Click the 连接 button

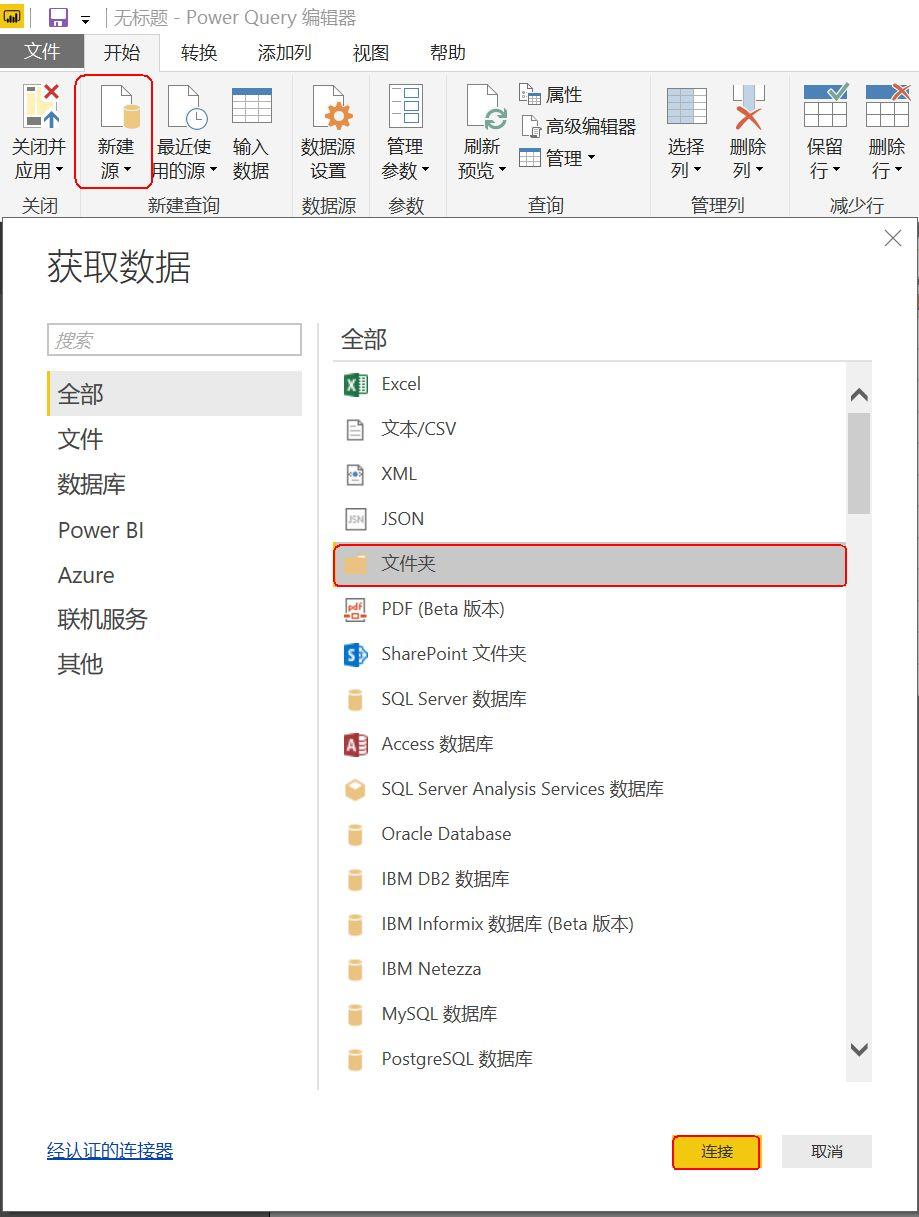(717, 1152)
